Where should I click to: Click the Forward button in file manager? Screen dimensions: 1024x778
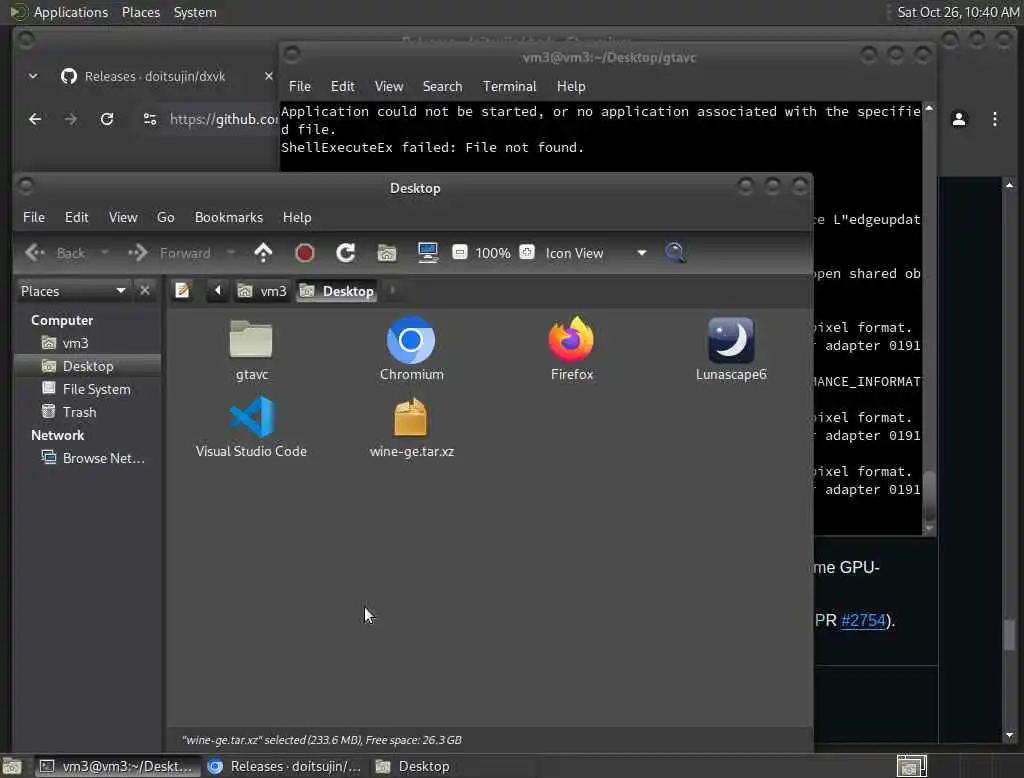pyautogui.click(x=171, y=253)
